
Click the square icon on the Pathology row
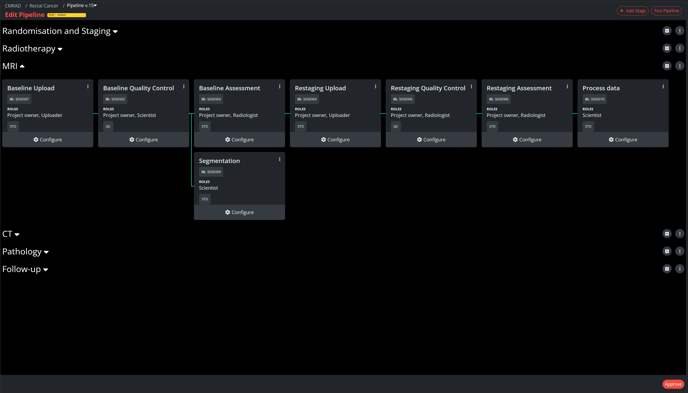(x=667, y=251)
